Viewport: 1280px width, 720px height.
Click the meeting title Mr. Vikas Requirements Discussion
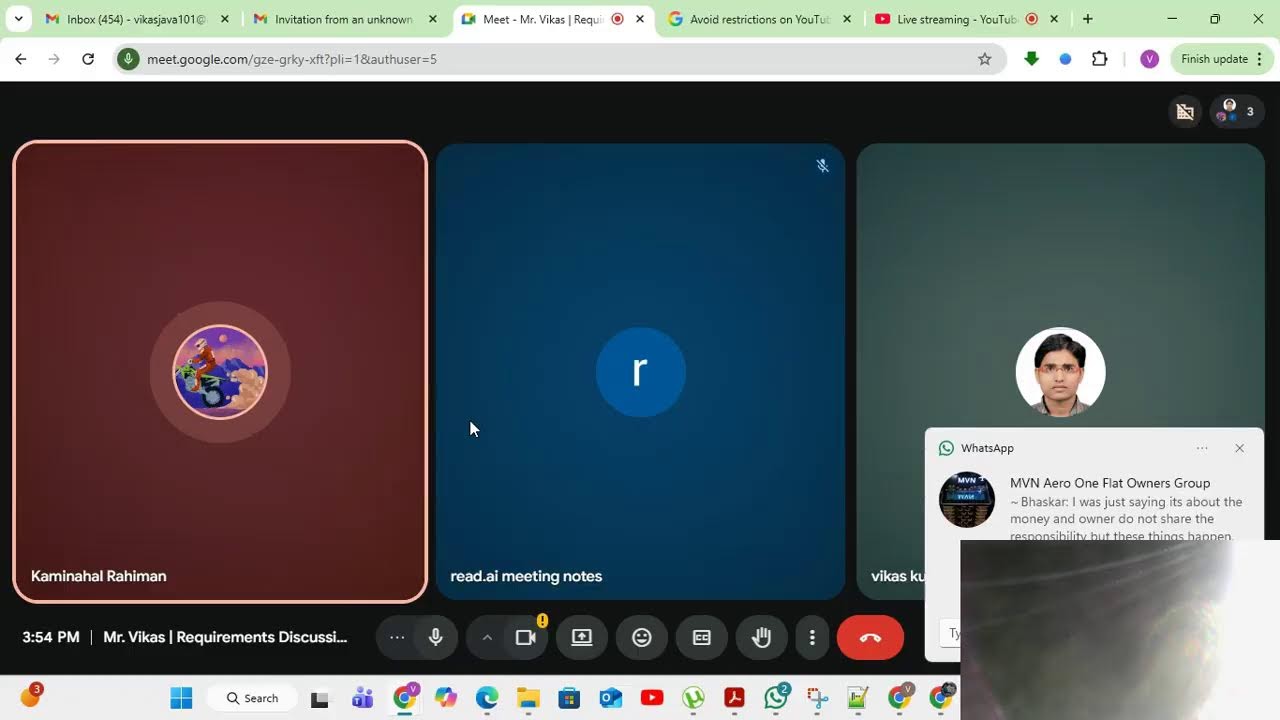point(225,637)
